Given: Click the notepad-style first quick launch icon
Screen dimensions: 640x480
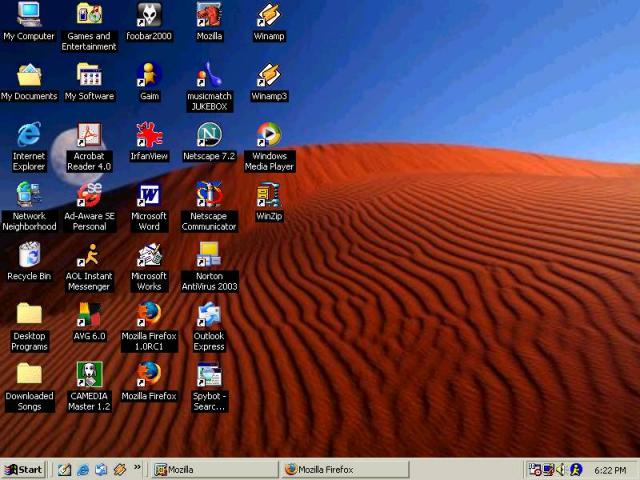Looking at the screenshot, I should pos(64,470).
